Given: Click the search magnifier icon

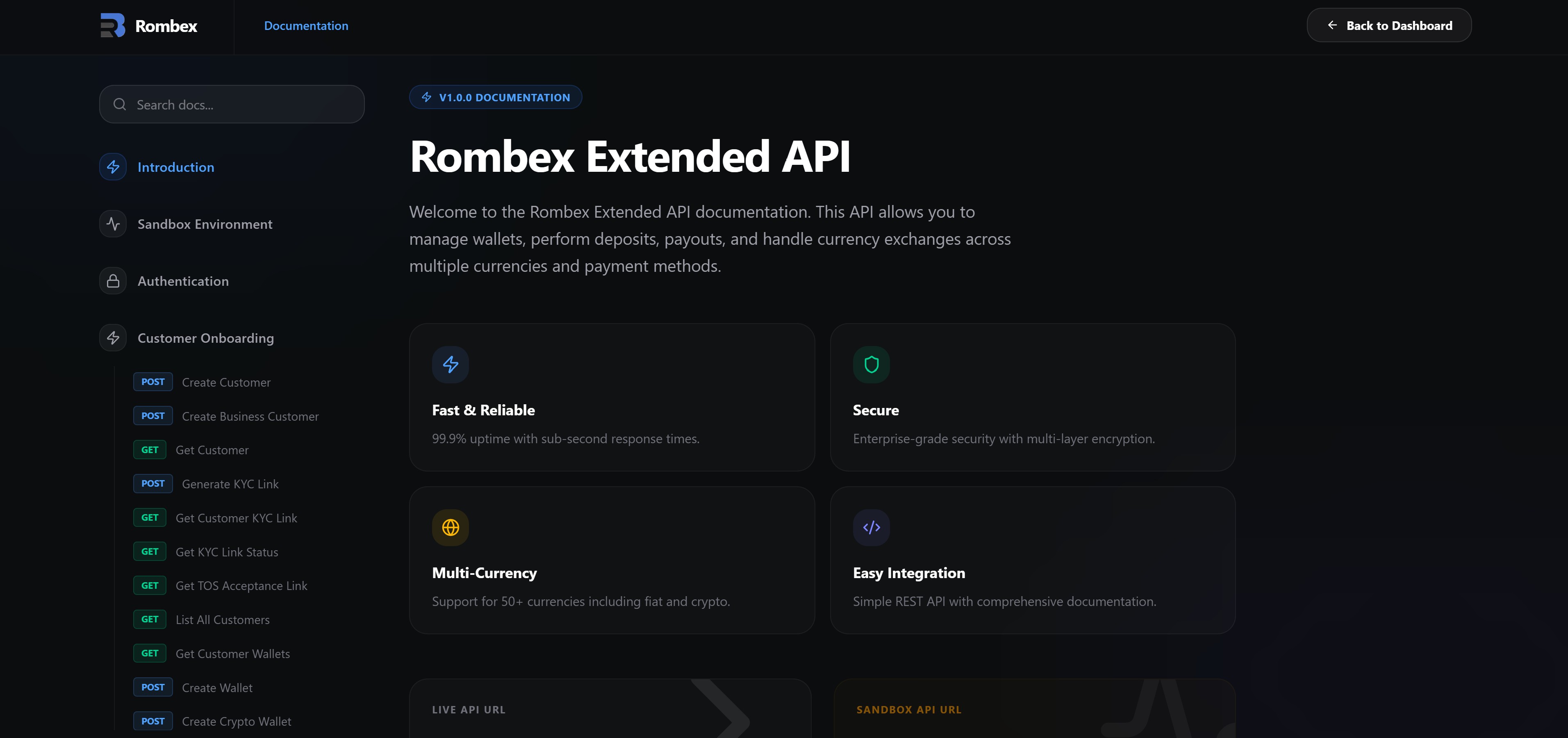Looking at the screenshot, I should tap(120, 104).
